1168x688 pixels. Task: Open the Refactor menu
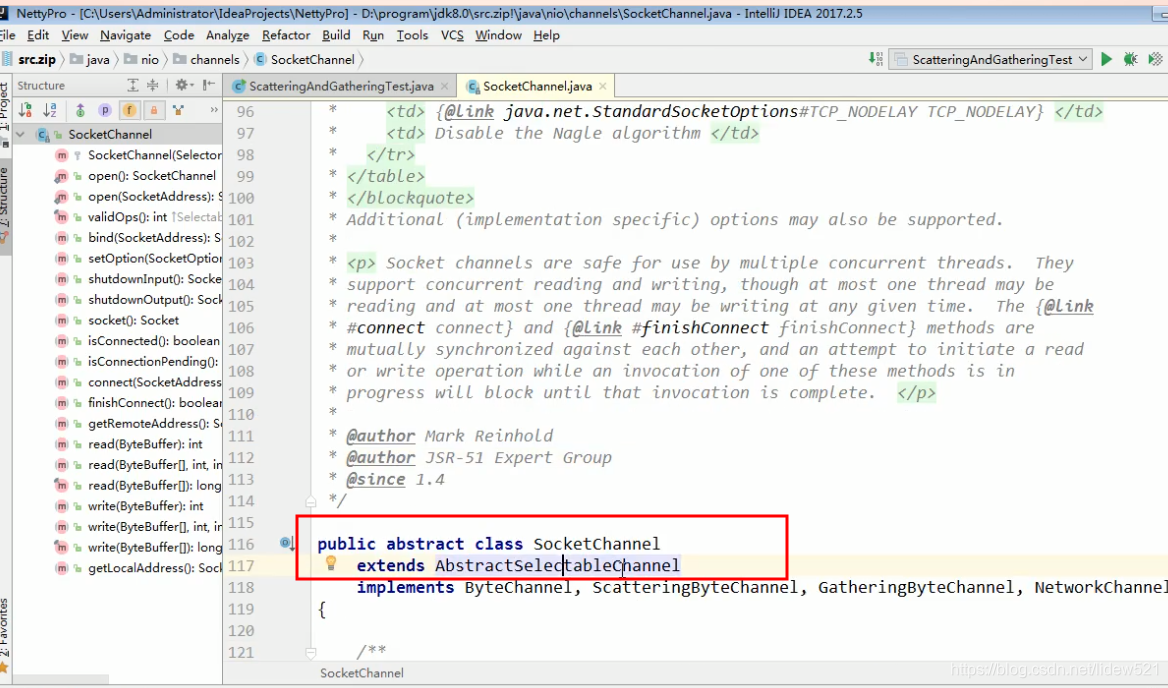[x=286, y=35]
